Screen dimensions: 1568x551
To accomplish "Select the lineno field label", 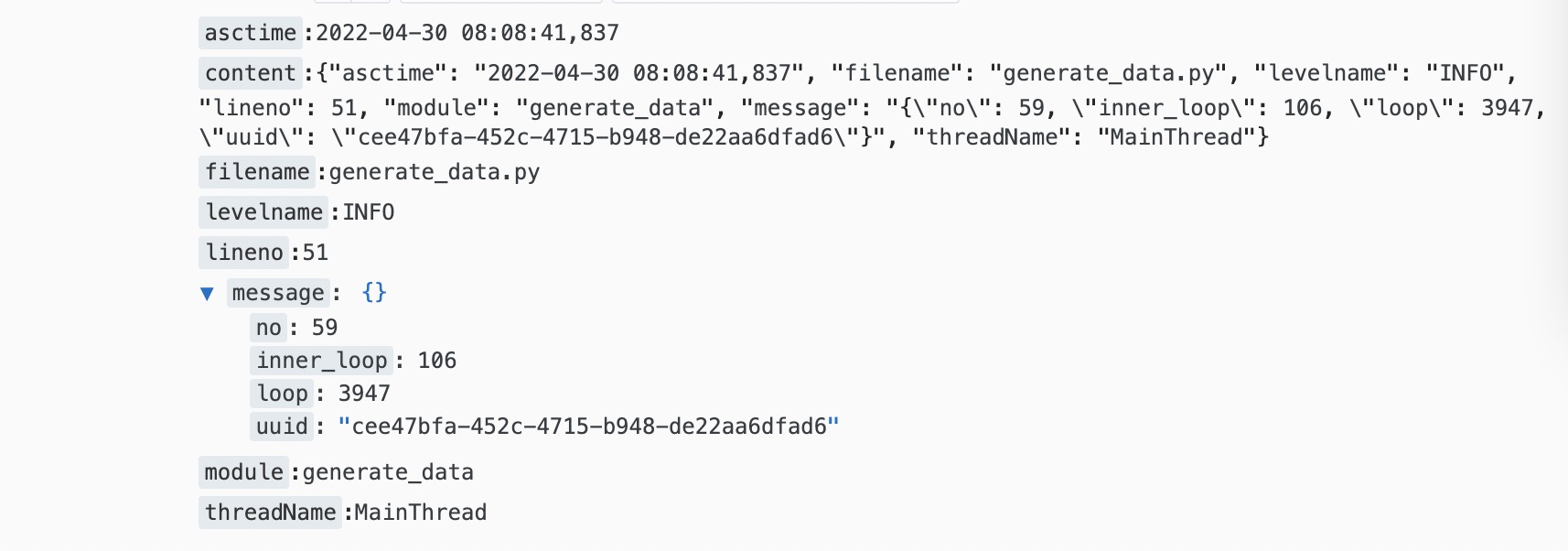I will tap(244, 253).
